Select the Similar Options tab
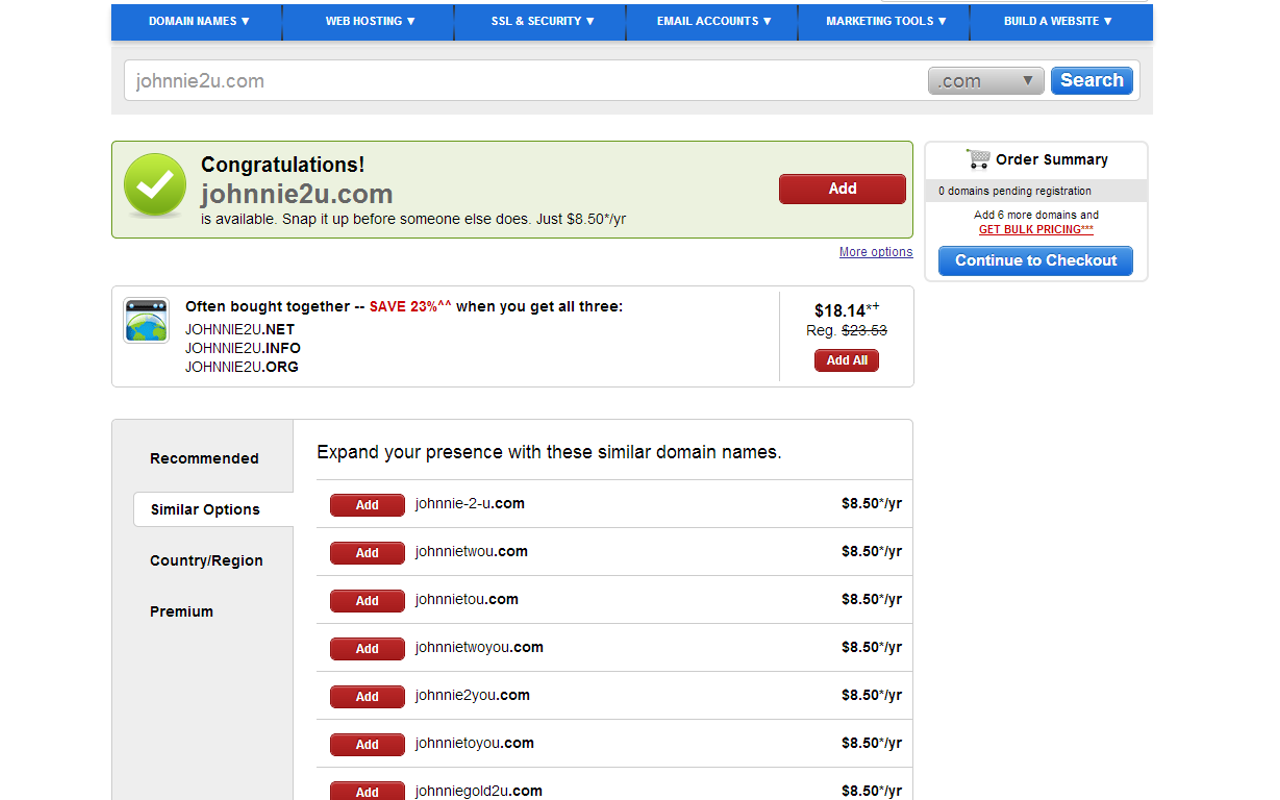1280x800 pixels. pyautogui.click(x=204, y=509)
